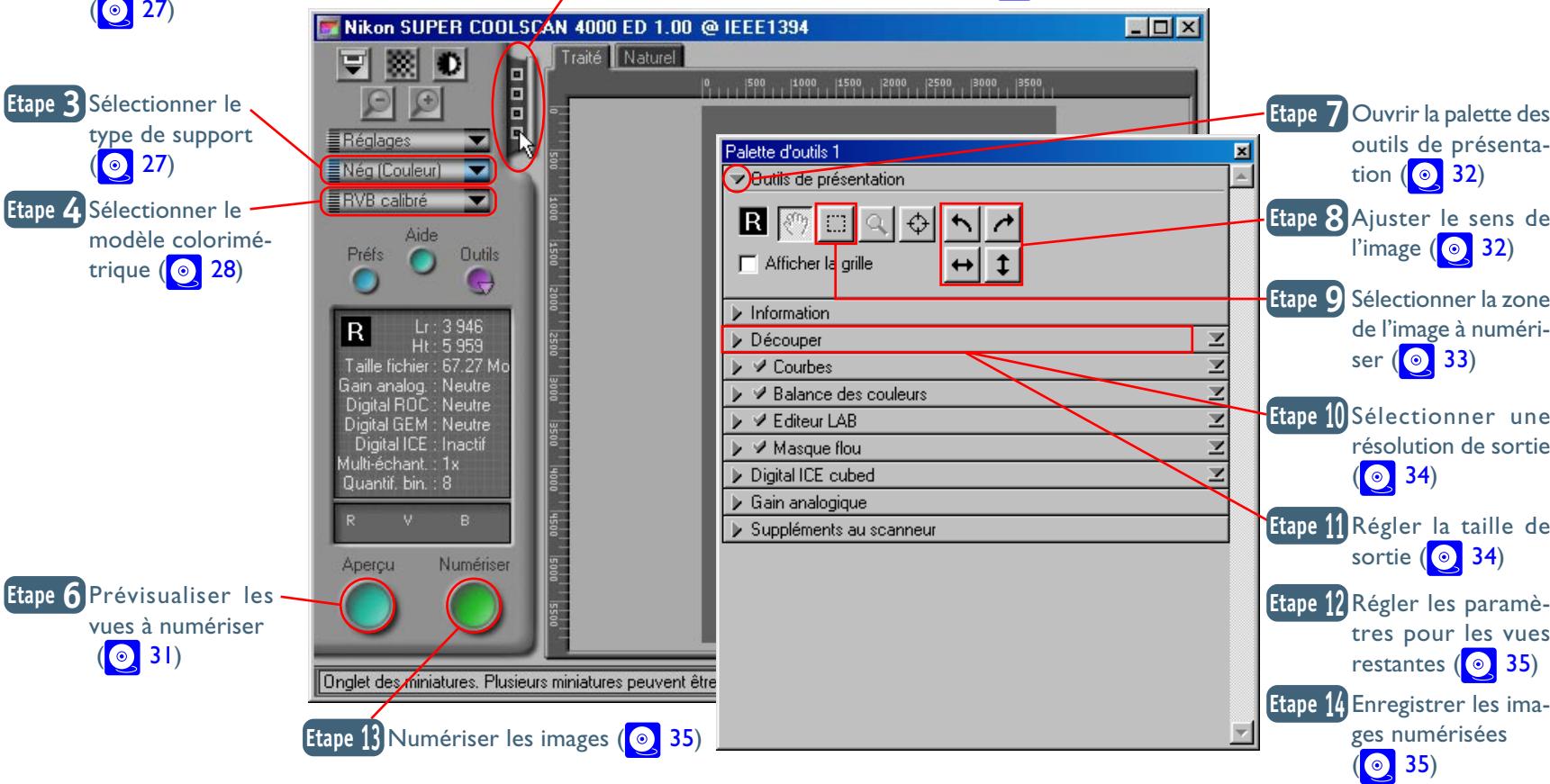Open the Nég (Couleur) media type dropdown

click(x=408, y=170)
